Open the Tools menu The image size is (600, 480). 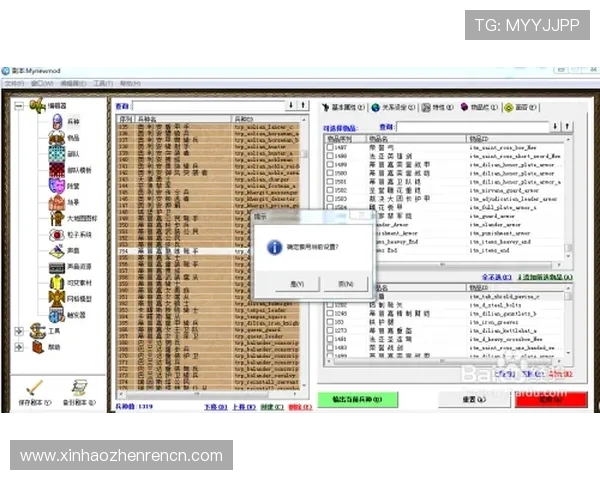click(x=103, y=83)
